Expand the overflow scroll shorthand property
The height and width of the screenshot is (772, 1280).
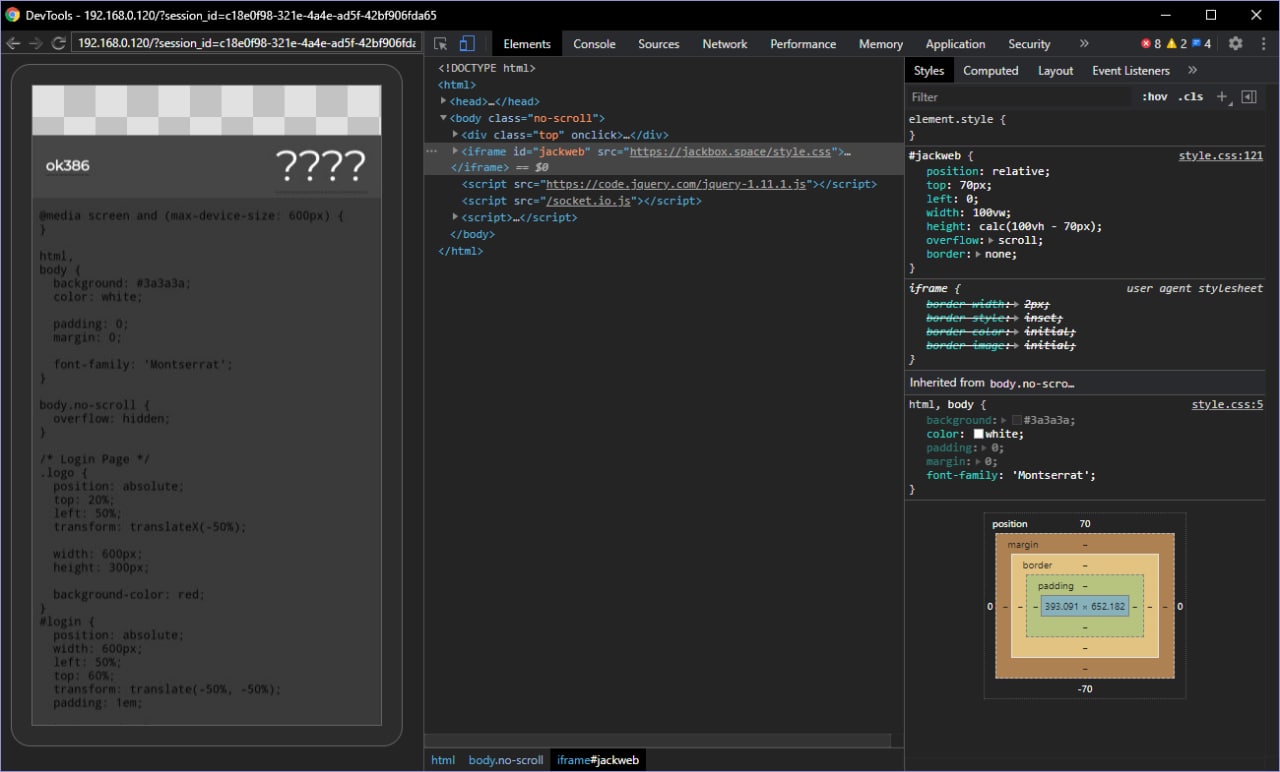pos(991,240)
